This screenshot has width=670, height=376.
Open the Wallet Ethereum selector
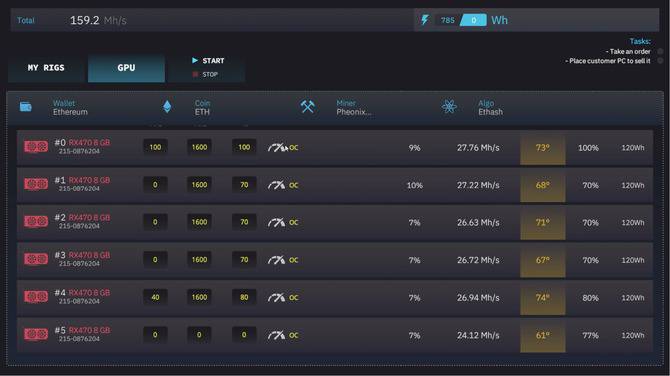pos(70,108)
